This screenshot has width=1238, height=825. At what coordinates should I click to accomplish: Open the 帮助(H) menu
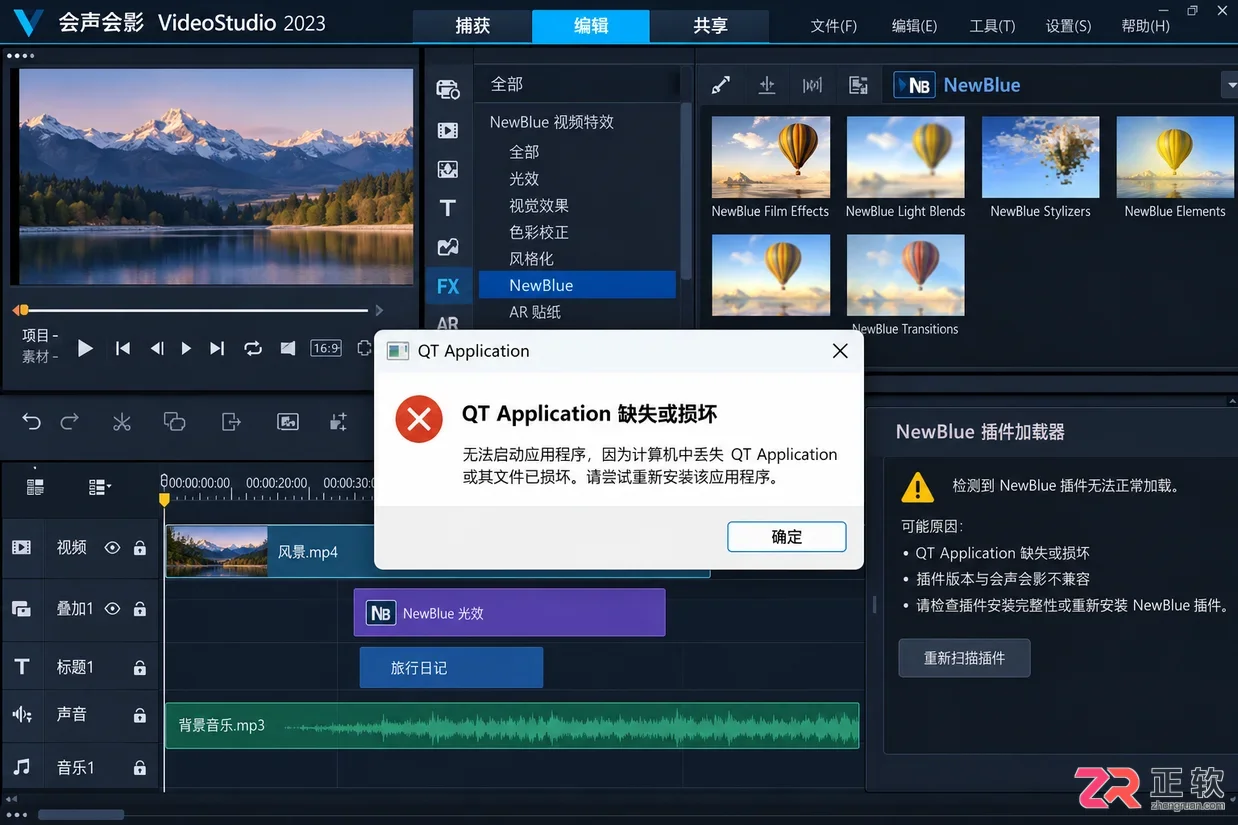click(x=1146, y=26)
